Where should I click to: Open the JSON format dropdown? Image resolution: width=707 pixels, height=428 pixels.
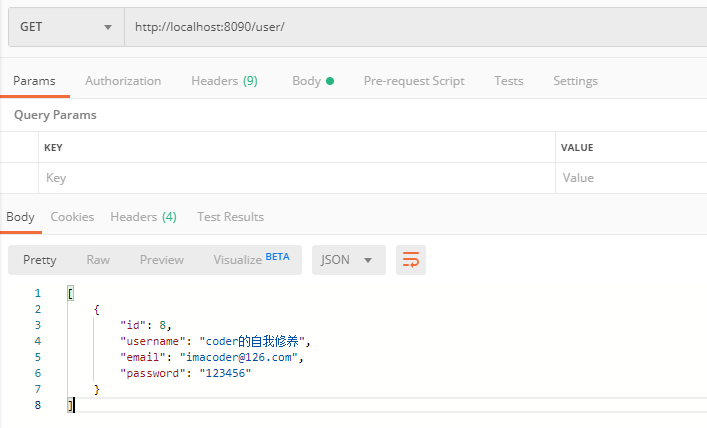(349, 260)
